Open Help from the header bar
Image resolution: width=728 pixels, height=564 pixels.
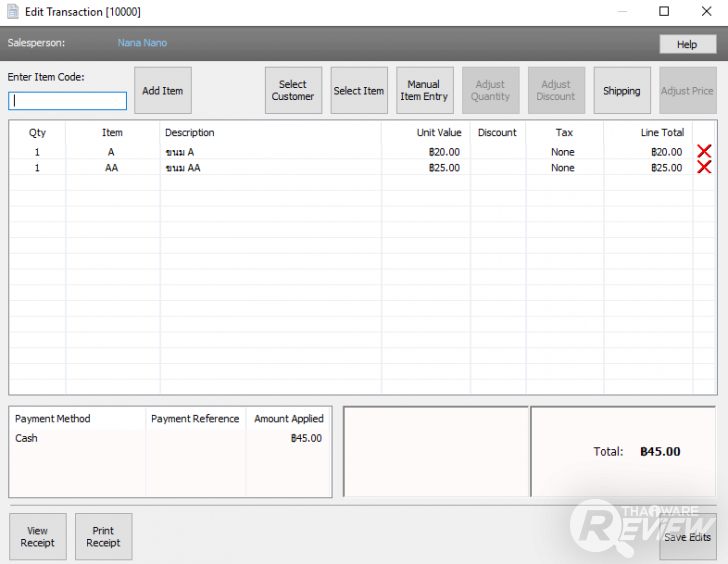point(687,45)
